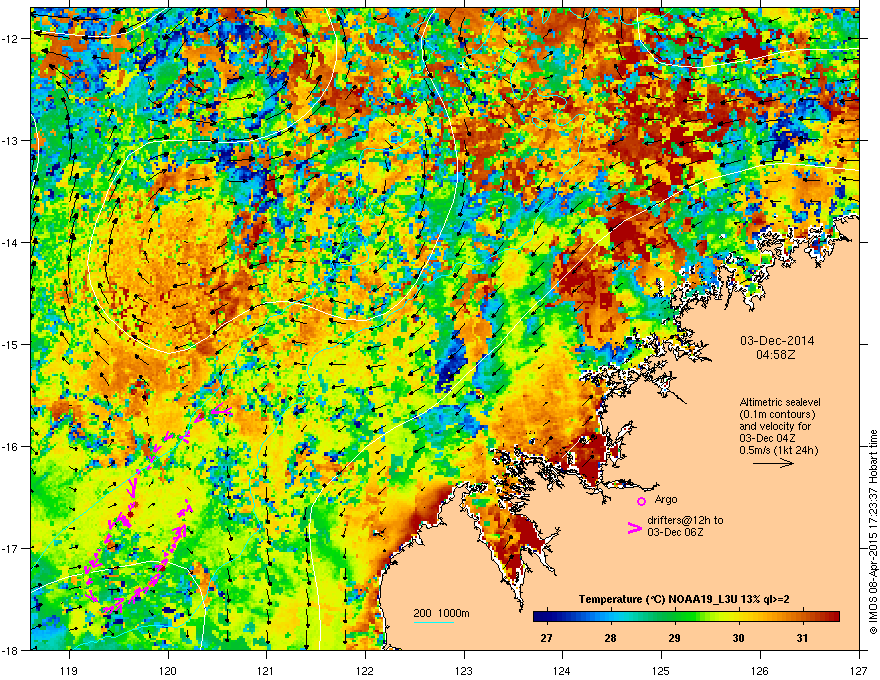
Task: Click the longitude axis label 125
Action: click(661, 670)
